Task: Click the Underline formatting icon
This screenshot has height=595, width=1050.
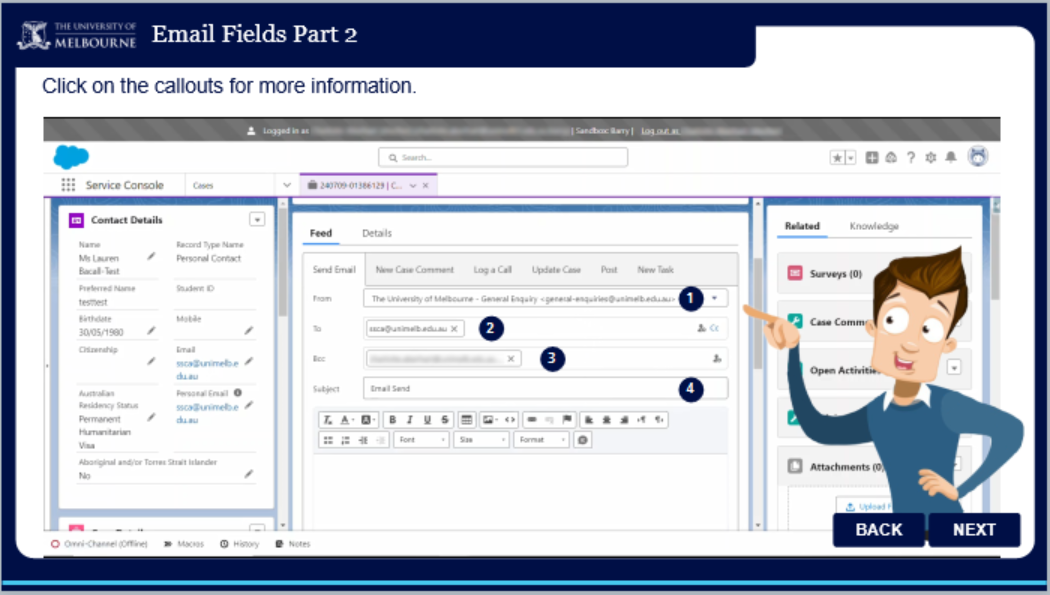Action: (x=427, y=420)
